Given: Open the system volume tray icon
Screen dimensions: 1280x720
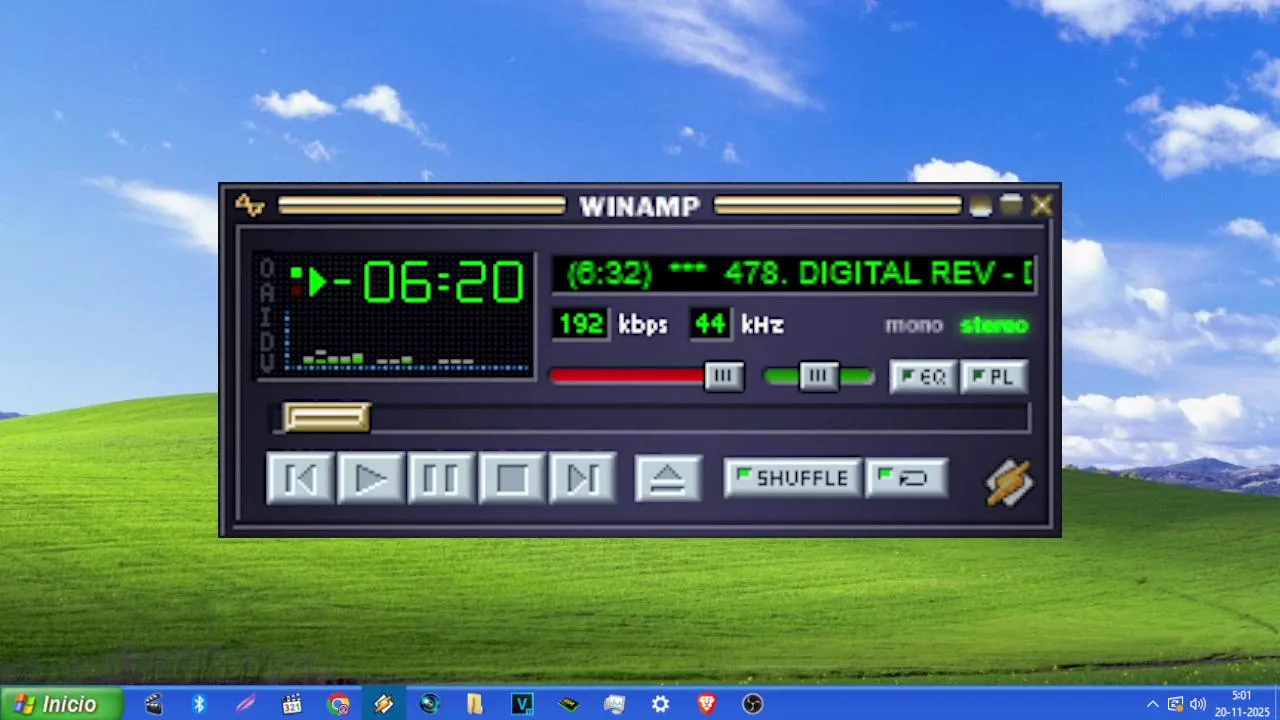Looking at the screenshot, I should [1198, 704].
